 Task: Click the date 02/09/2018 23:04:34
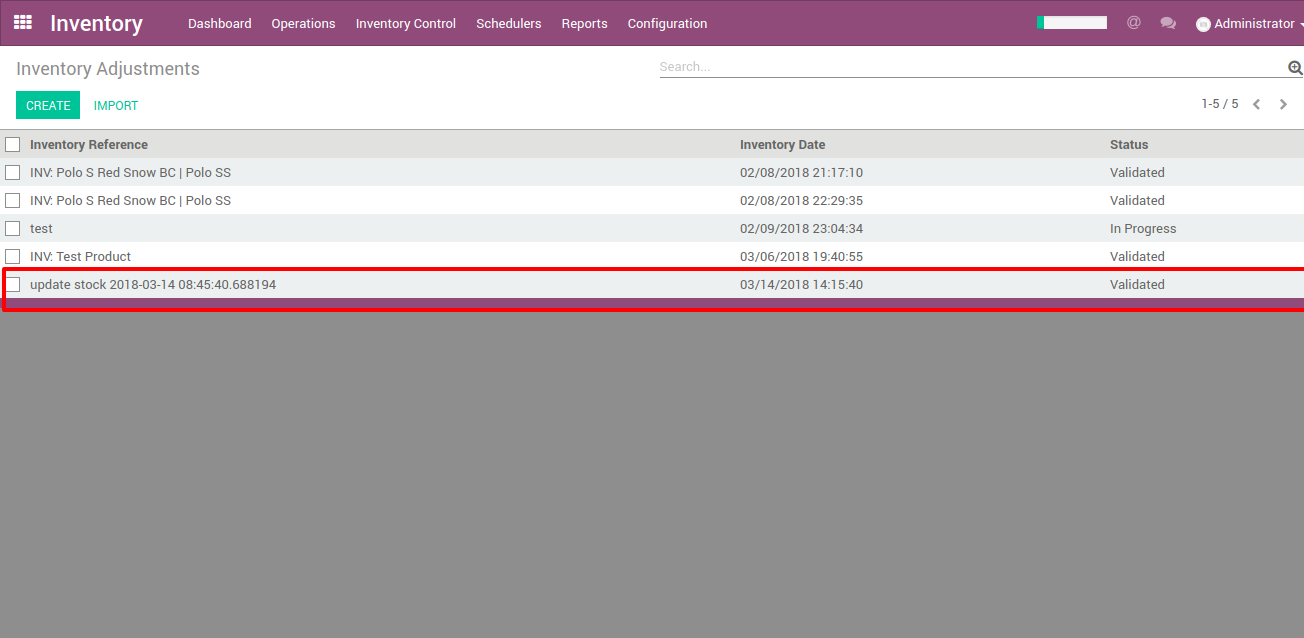[801, 229]
